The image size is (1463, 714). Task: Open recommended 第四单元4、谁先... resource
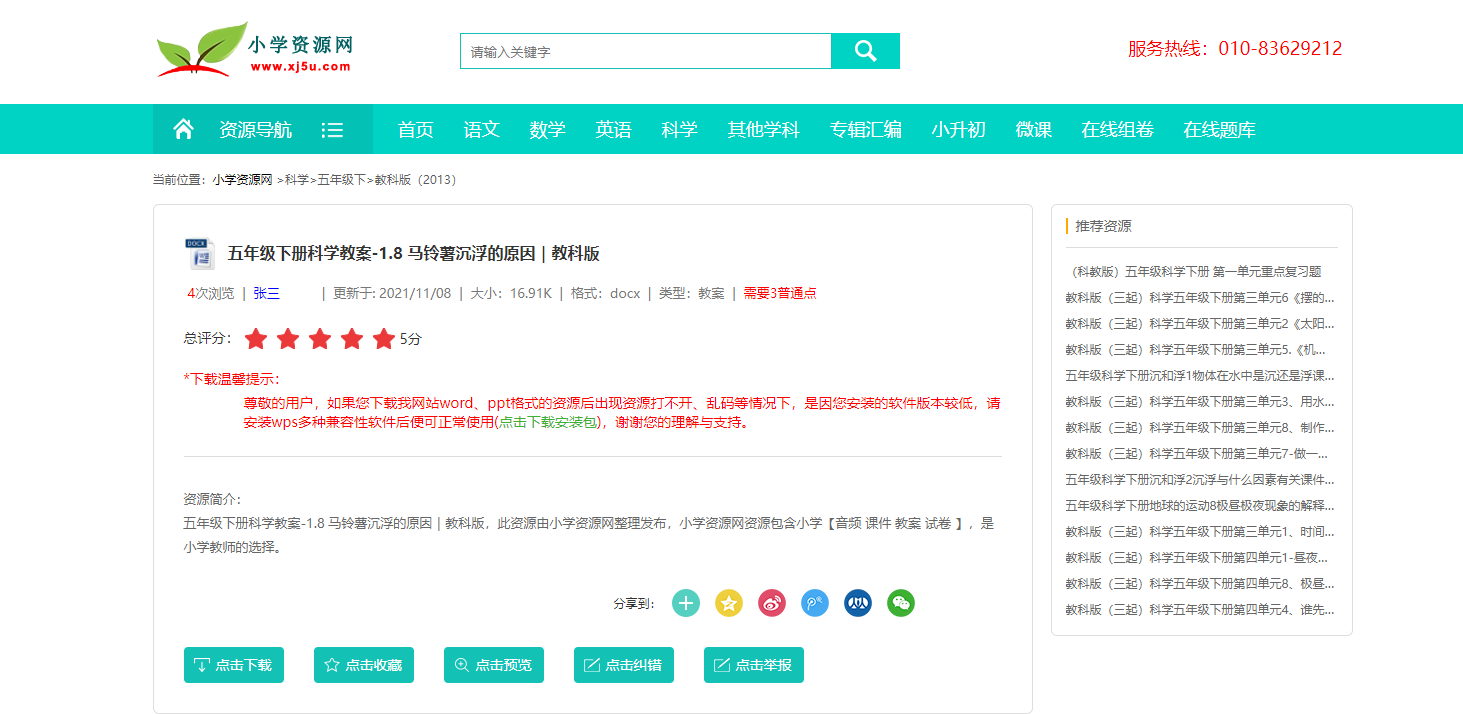1200,610
